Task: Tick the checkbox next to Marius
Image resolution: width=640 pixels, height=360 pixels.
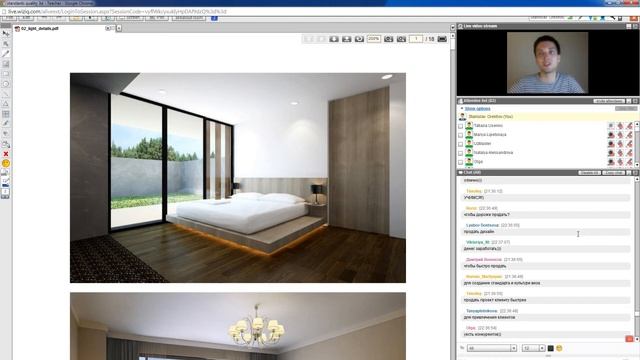Action: click(x=460, y=135)
